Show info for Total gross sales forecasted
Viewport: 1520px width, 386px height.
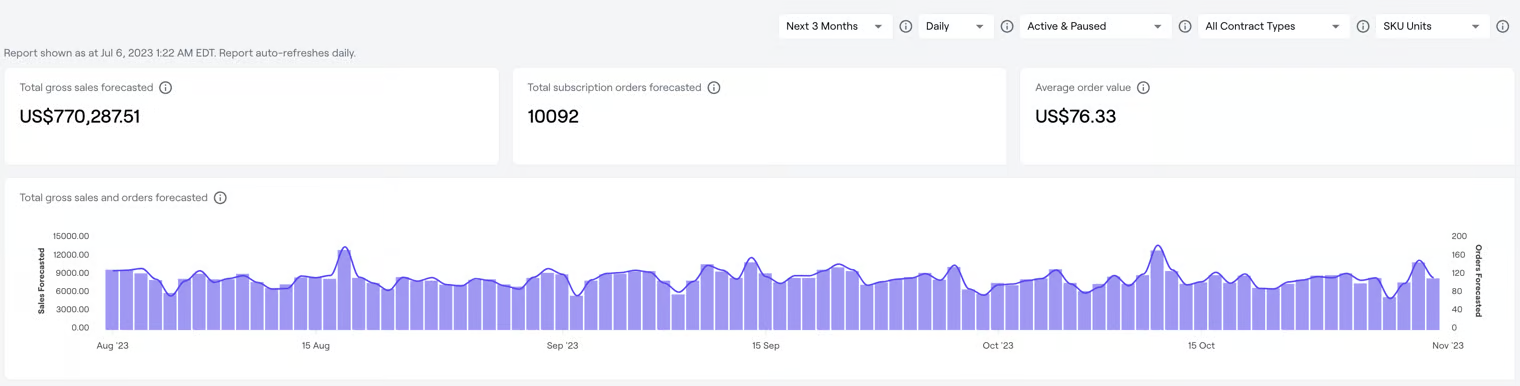coord(166,88)
